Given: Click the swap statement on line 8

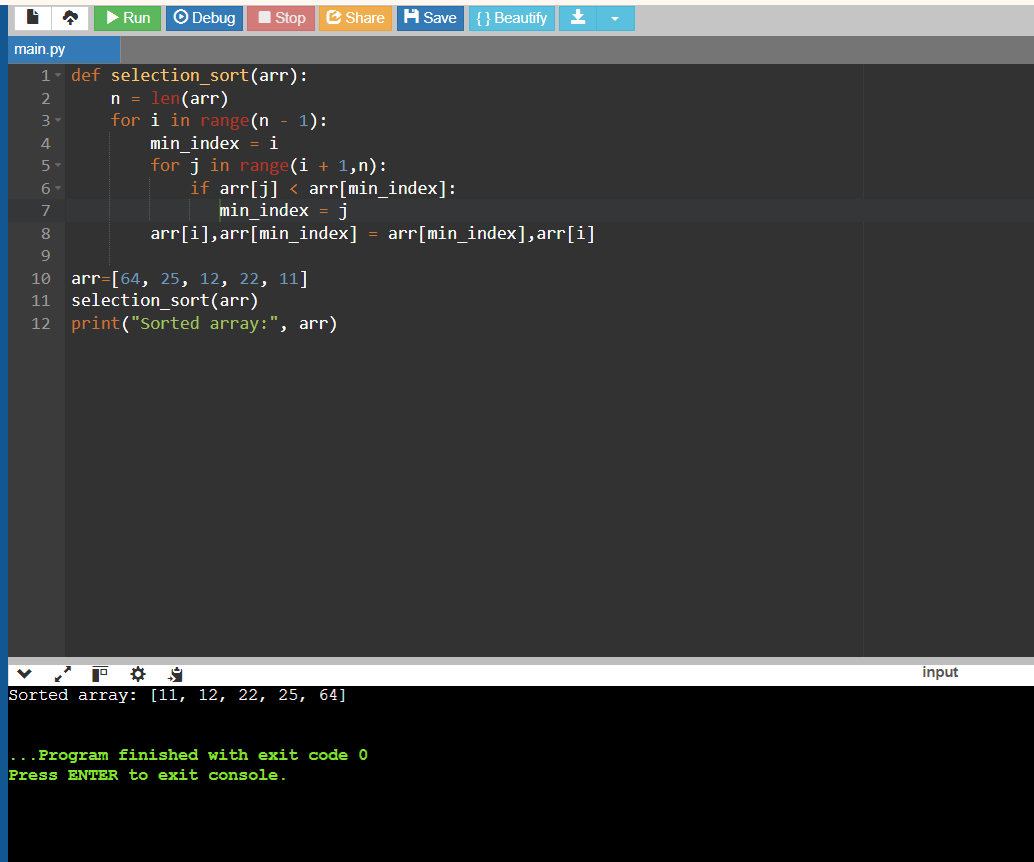Looking at the screenshot, I should click(x=372, y=233).
